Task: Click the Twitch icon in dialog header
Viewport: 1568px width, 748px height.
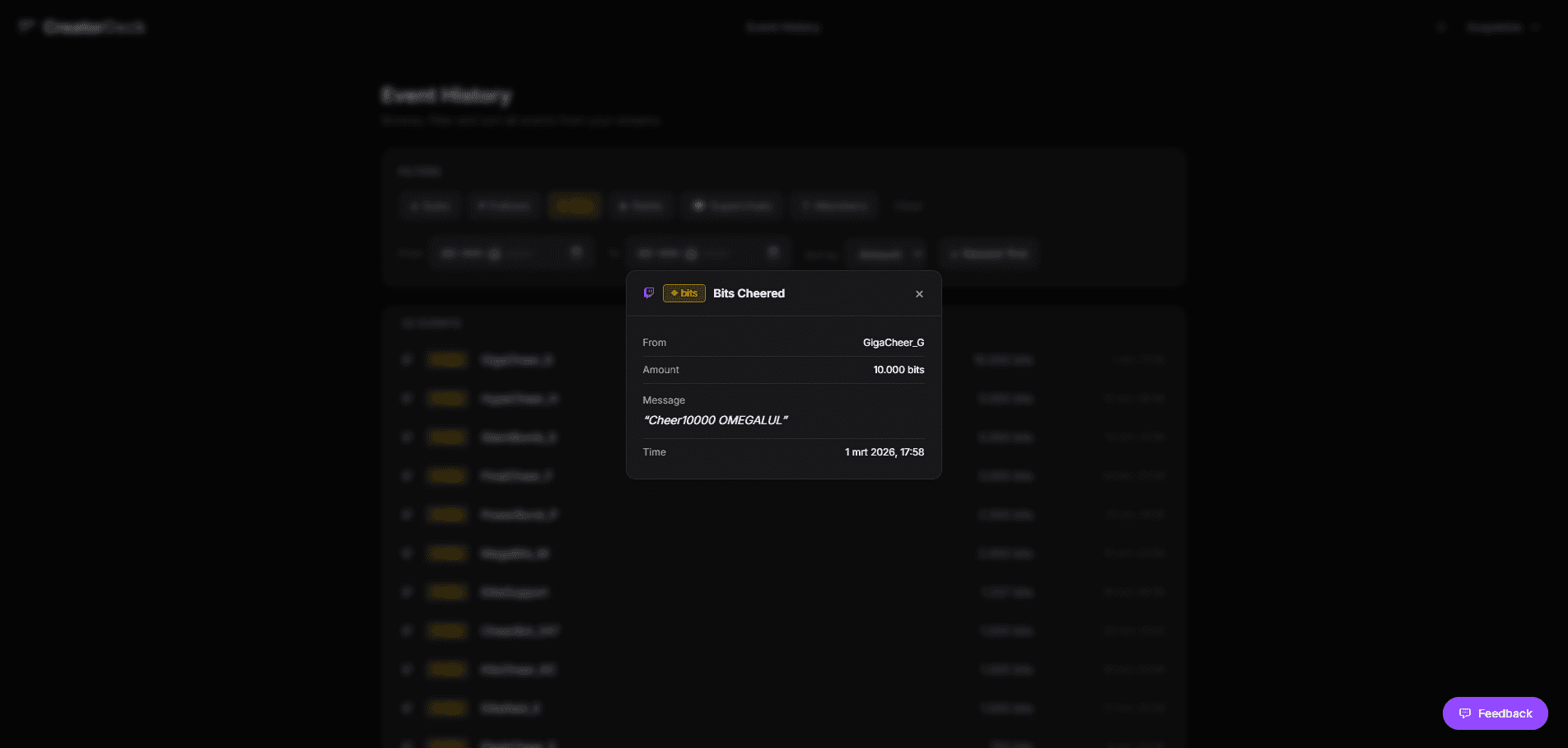Action: [649, 293]
